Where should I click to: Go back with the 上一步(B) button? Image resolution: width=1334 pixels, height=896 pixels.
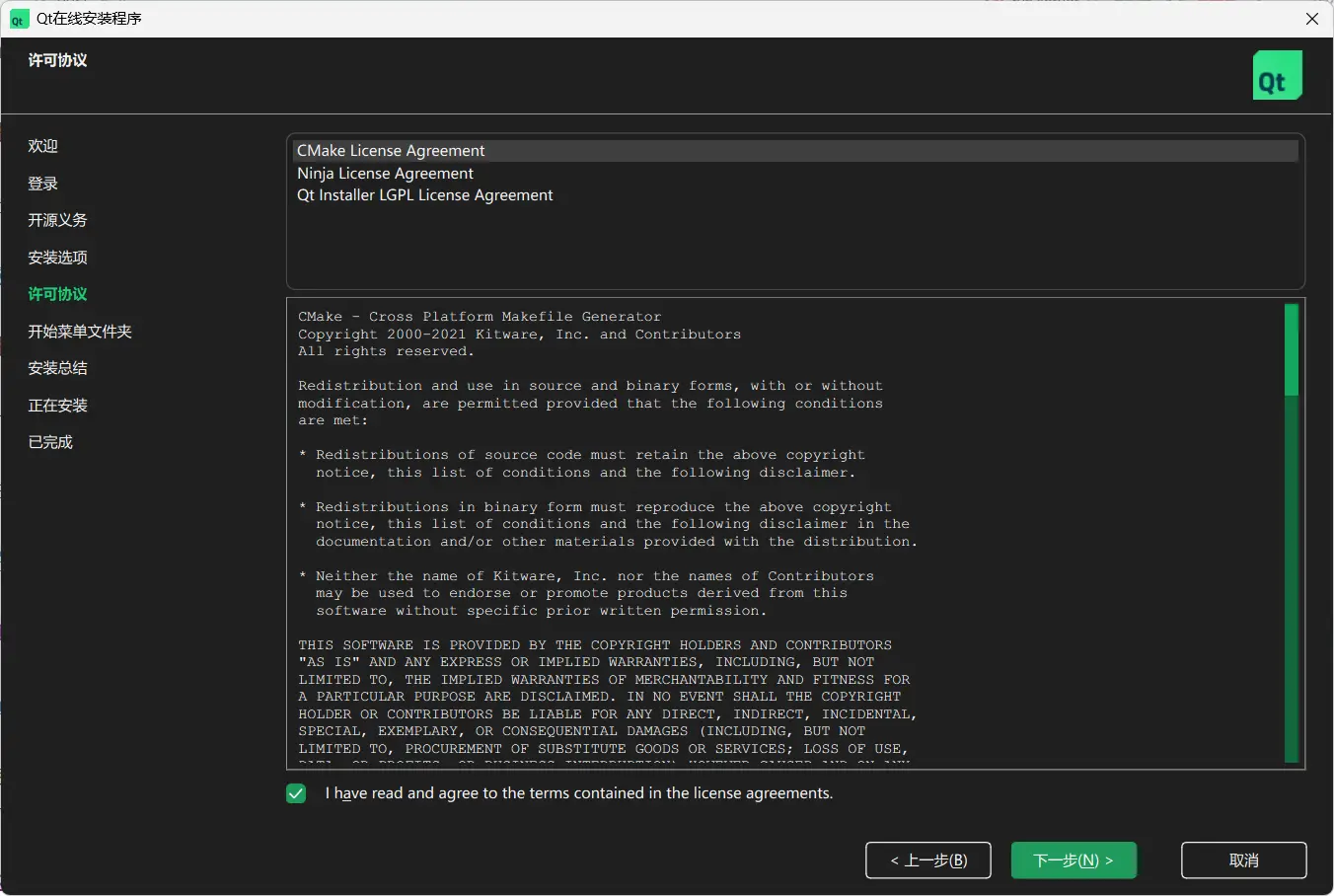928,860
